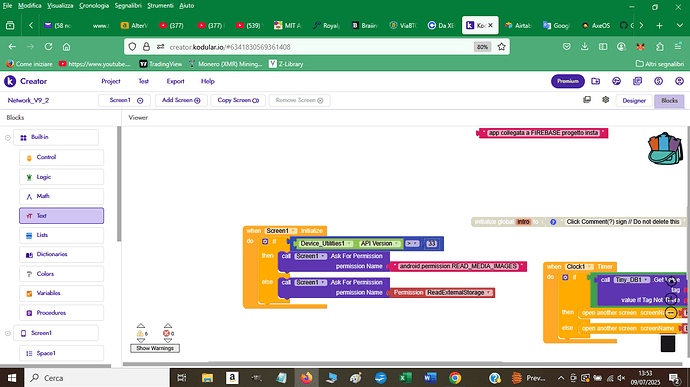
Task: Click the Premium button
Action: pyautogui.click(x=568, y=81)
